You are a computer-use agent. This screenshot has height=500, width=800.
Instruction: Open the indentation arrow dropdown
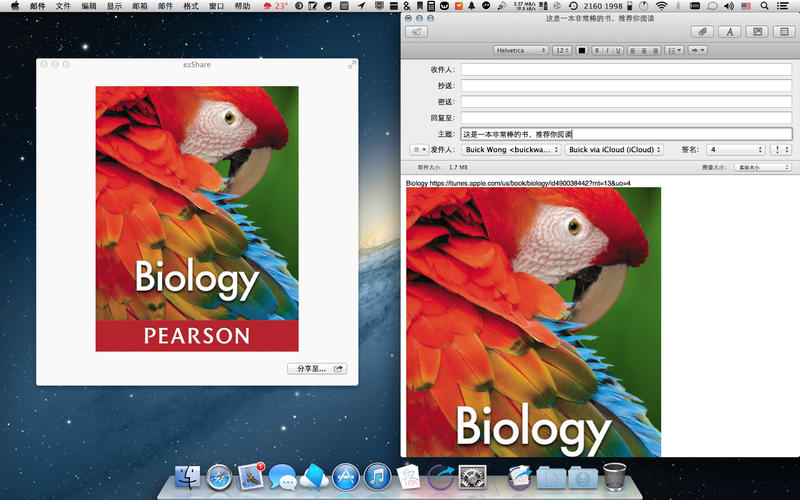pos(697,50)
